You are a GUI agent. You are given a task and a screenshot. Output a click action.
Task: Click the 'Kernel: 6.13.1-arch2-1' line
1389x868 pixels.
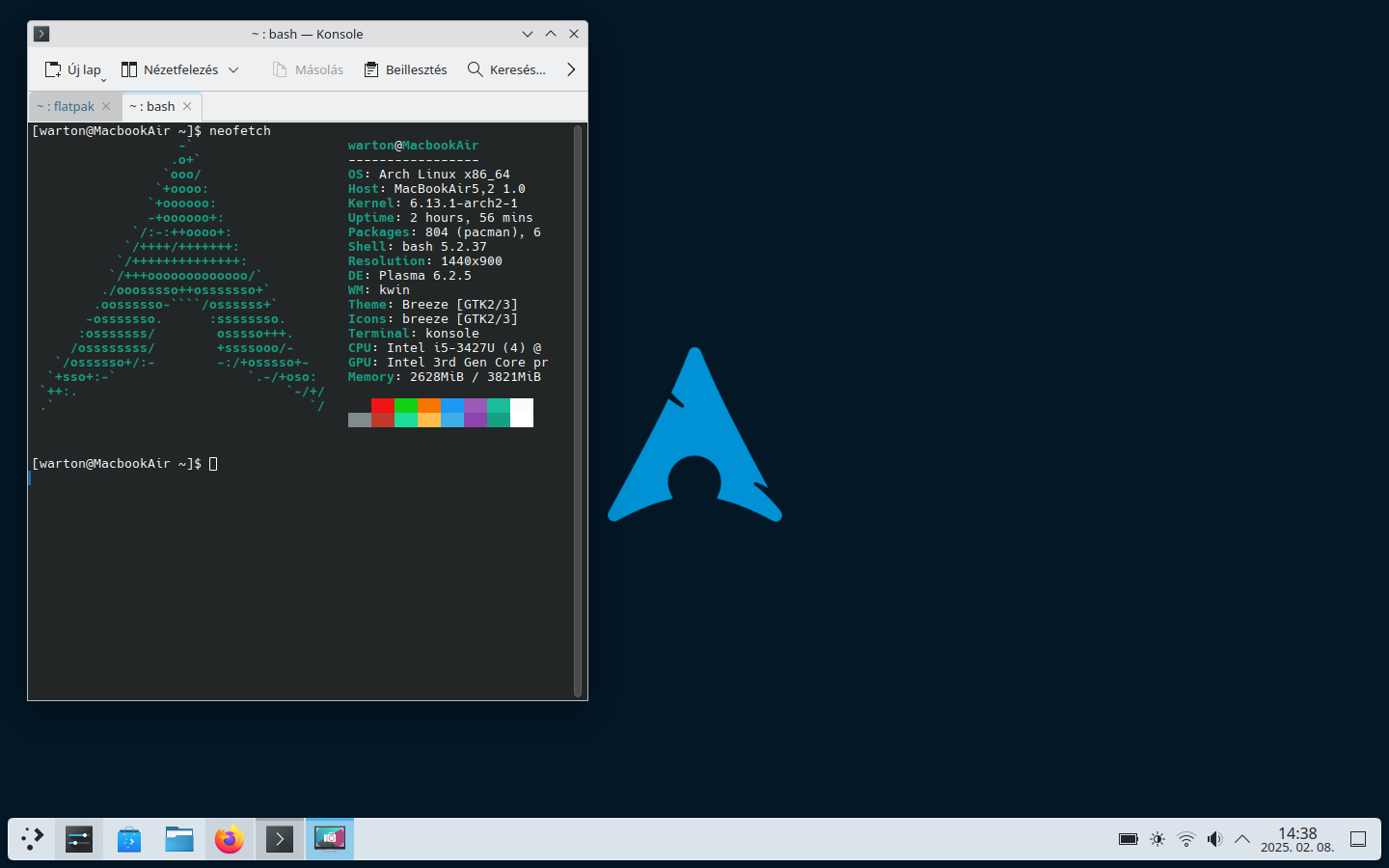point(433,203)
